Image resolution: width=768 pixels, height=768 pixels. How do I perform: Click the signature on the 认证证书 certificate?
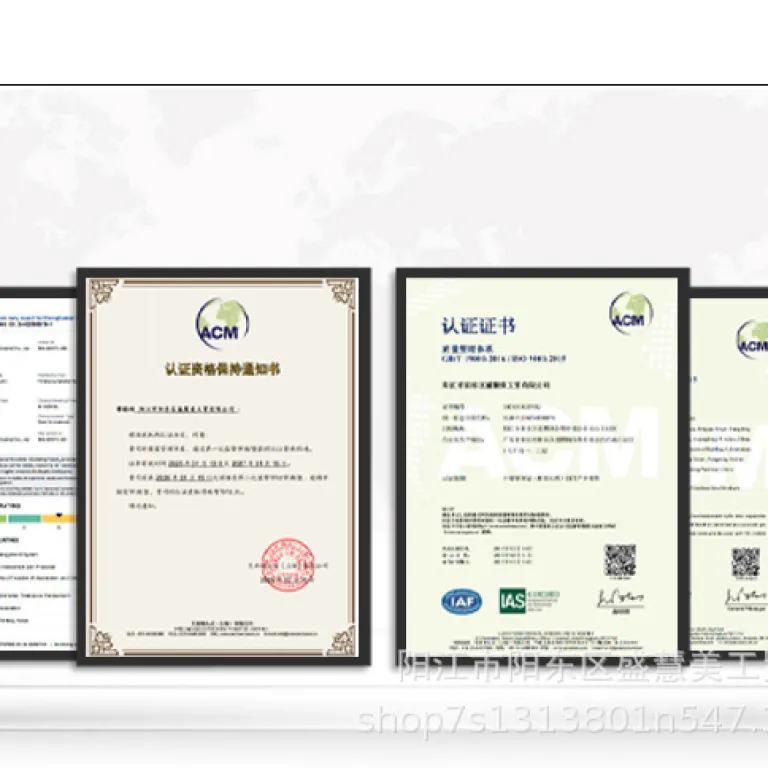[620, 599]
